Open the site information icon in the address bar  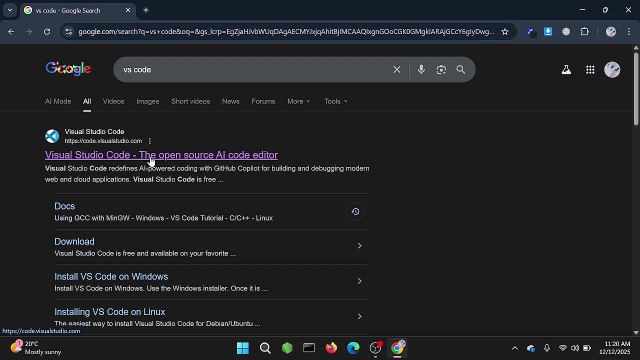click(x=69, y=31)
